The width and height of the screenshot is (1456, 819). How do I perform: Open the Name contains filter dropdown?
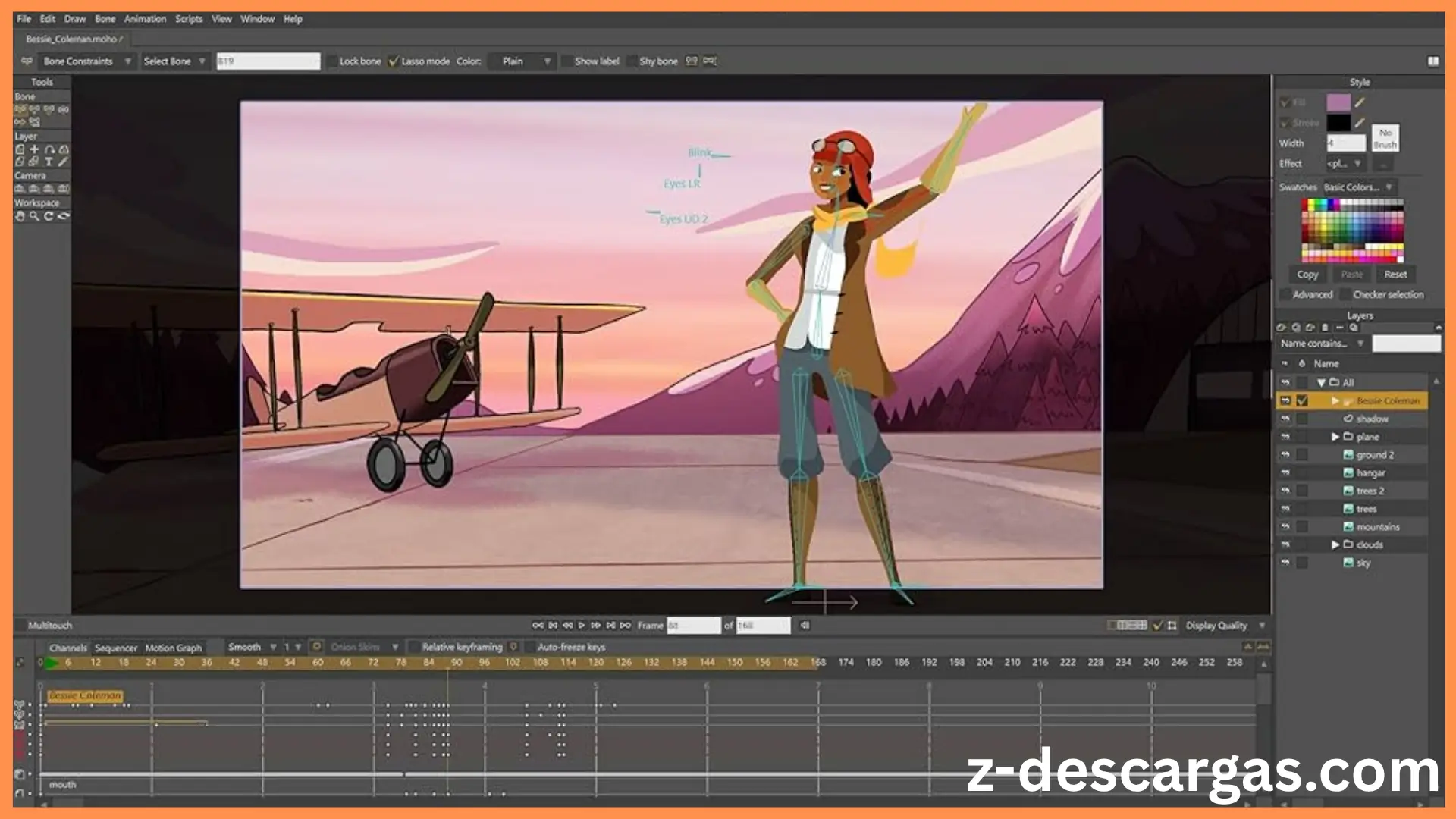pyautogui.click(x=1322, y=344)
